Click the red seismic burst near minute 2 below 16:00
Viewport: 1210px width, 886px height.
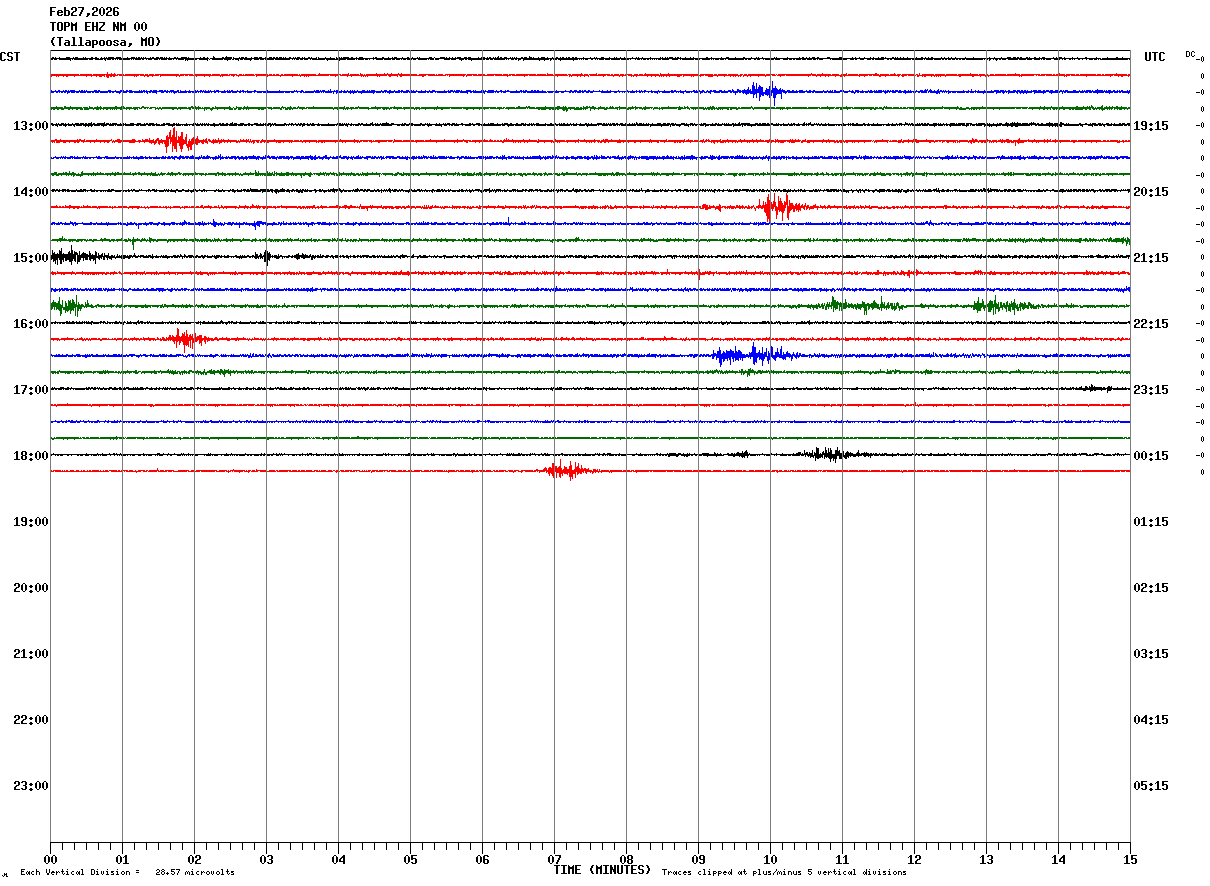coord(186,339)
